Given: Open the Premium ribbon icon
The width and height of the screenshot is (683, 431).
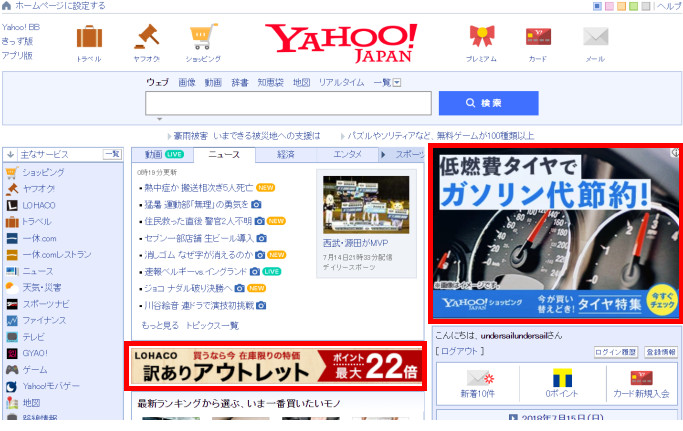Looking at the screenshot, I should (x=482, y=36).
